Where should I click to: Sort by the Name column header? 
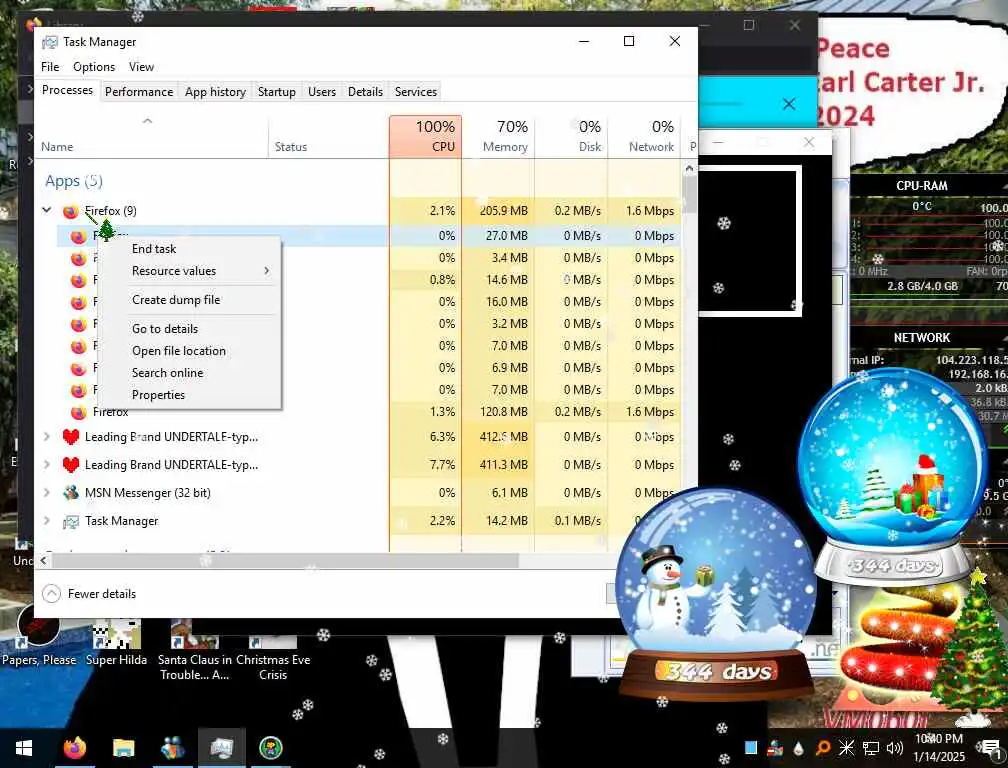(x=152, y=136)
